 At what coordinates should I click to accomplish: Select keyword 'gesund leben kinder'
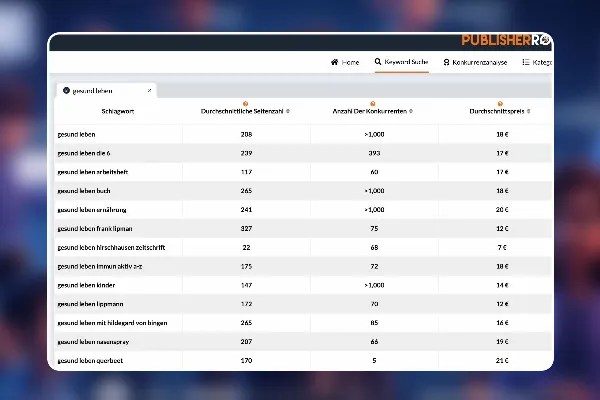86,285
